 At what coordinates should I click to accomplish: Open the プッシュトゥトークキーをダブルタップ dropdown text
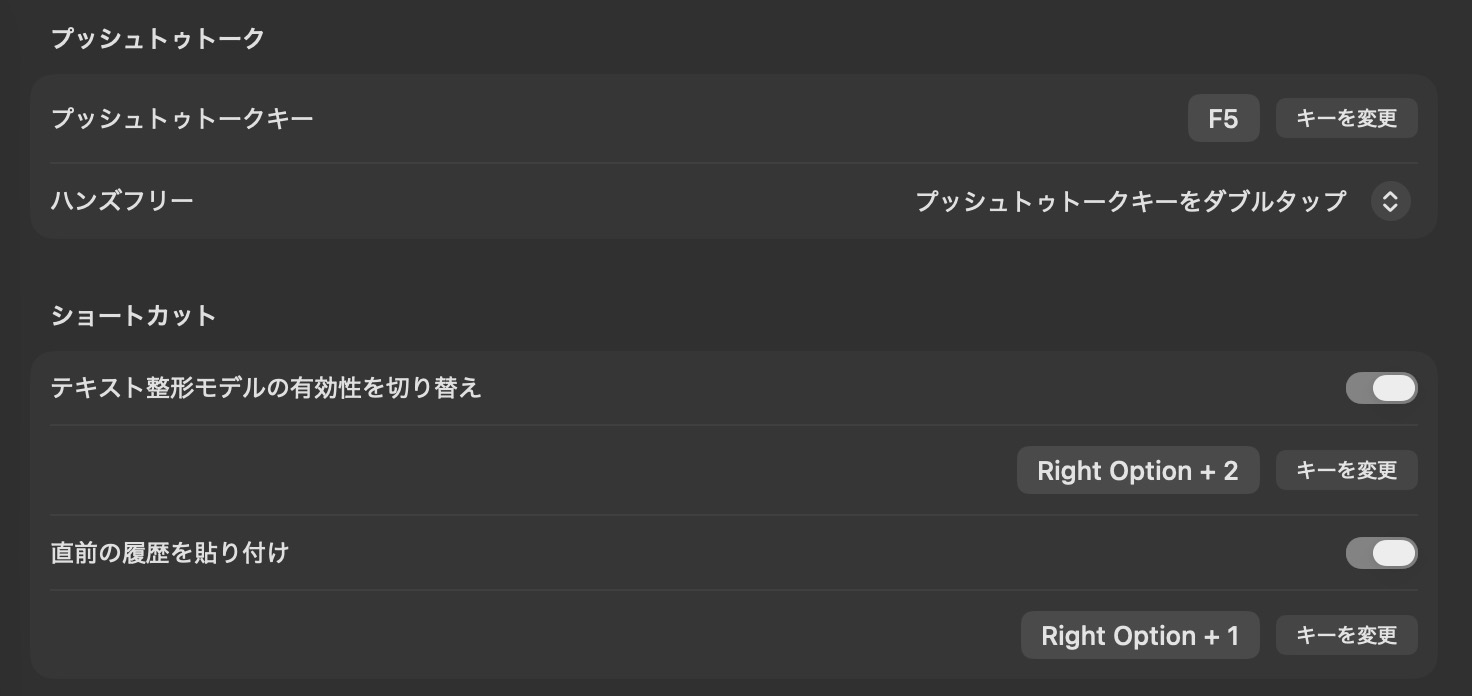click(x=1131, y=201)
